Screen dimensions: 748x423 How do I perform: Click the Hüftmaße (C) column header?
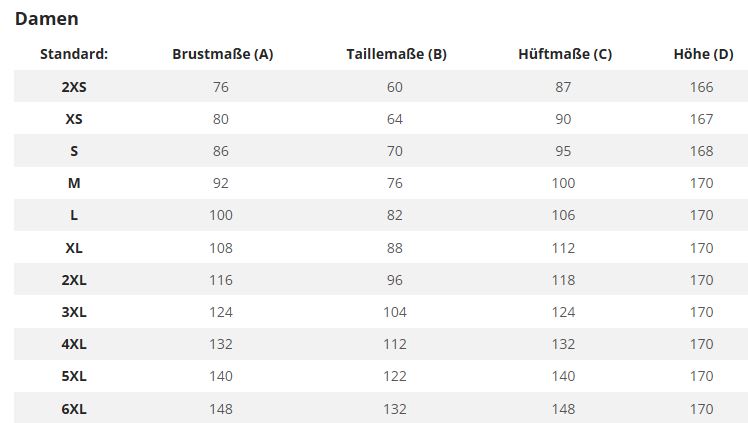[565, 54]
